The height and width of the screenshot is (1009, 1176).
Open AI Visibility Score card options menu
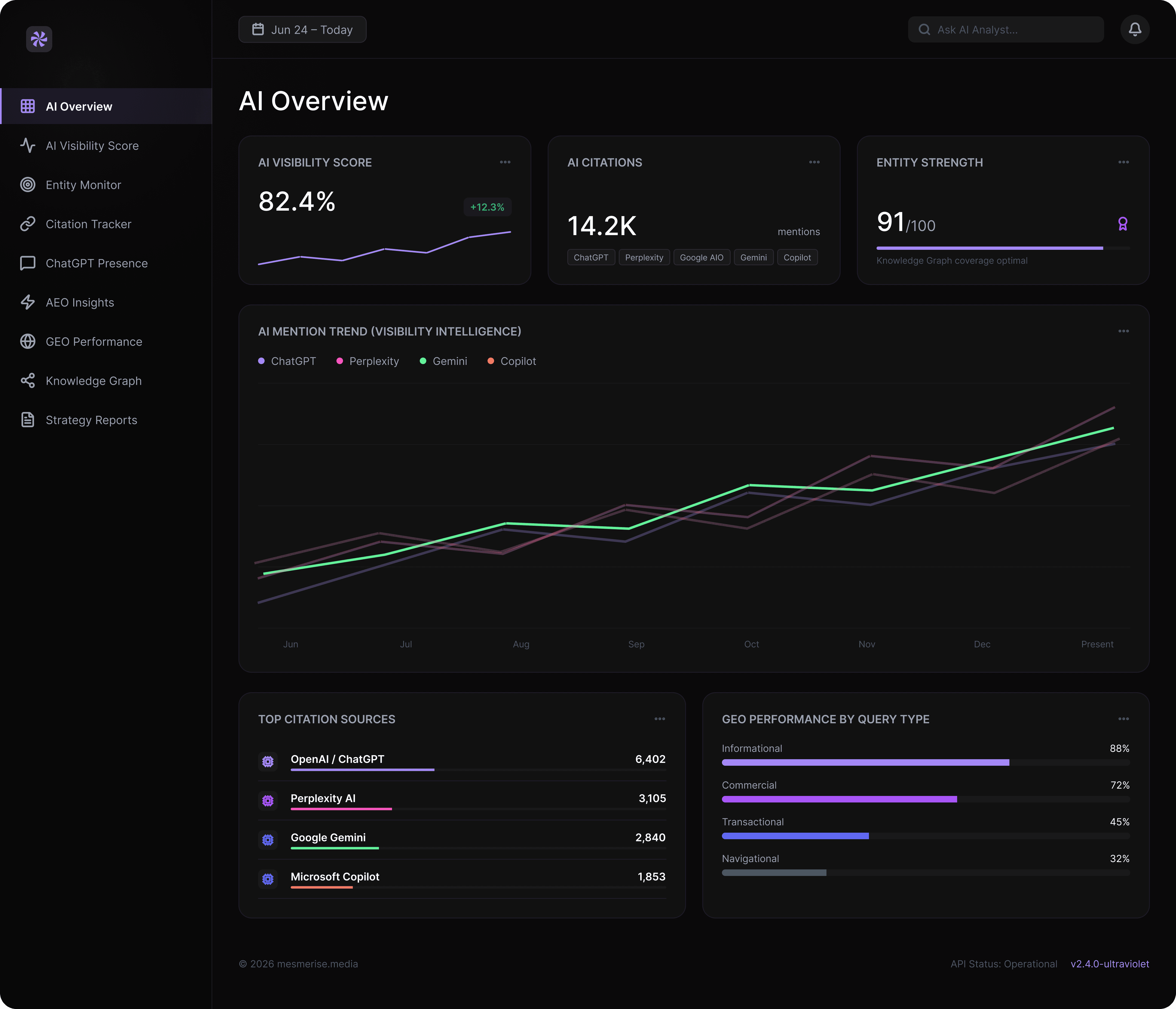click(x=505, y=162)
